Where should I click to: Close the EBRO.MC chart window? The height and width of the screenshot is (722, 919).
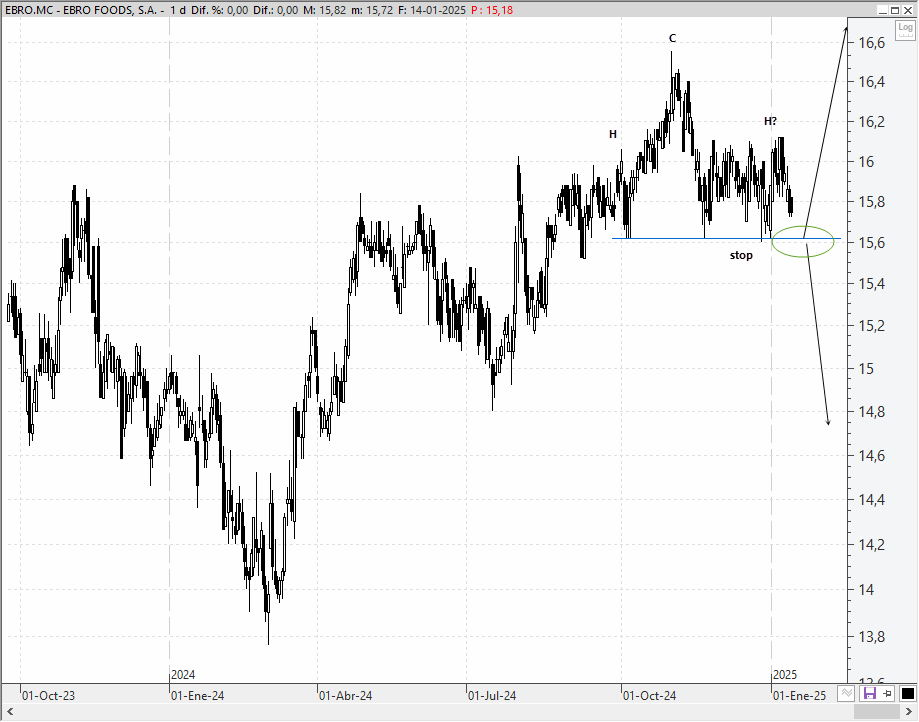908,10
